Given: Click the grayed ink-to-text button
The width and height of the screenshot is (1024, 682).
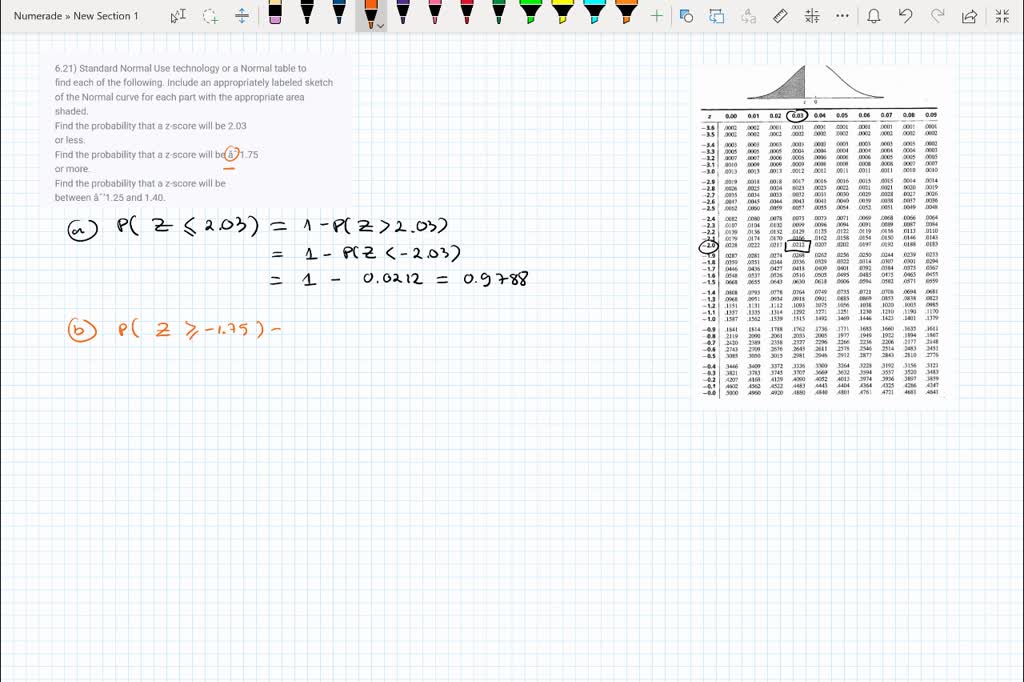Looking at the screenshot, I should tap(748, 16).
